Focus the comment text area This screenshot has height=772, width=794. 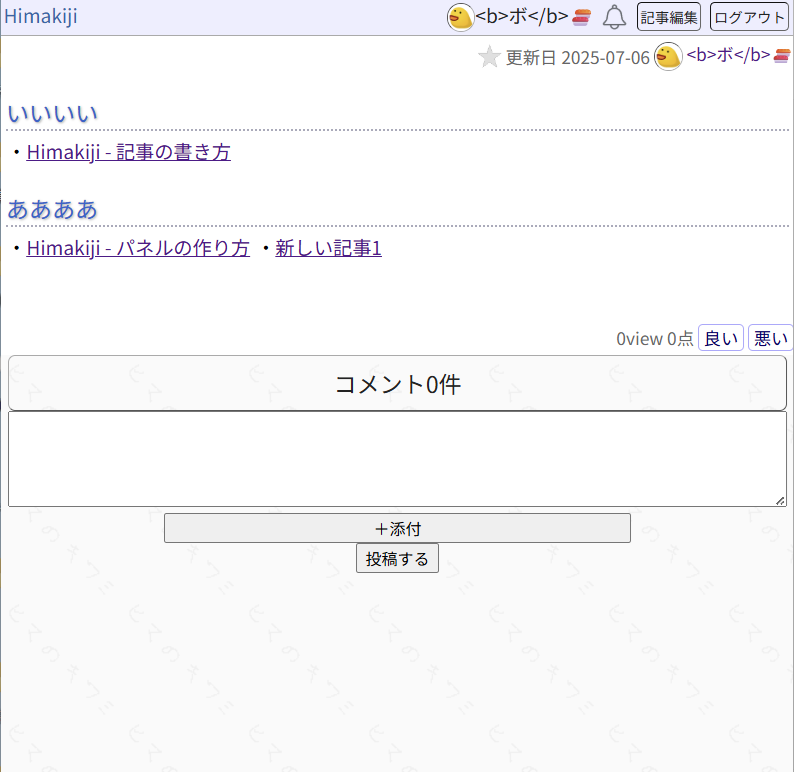click(x=398, y=459)
